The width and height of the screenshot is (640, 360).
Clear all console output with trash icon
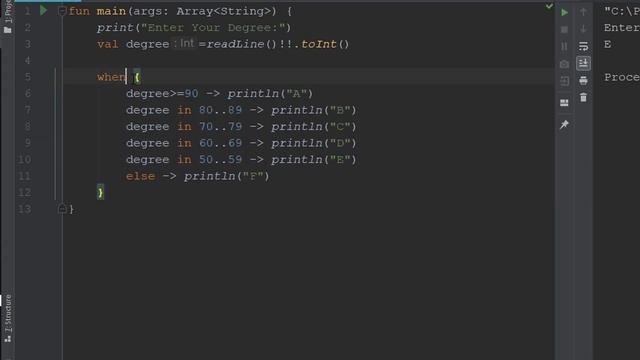pos(583,98)
